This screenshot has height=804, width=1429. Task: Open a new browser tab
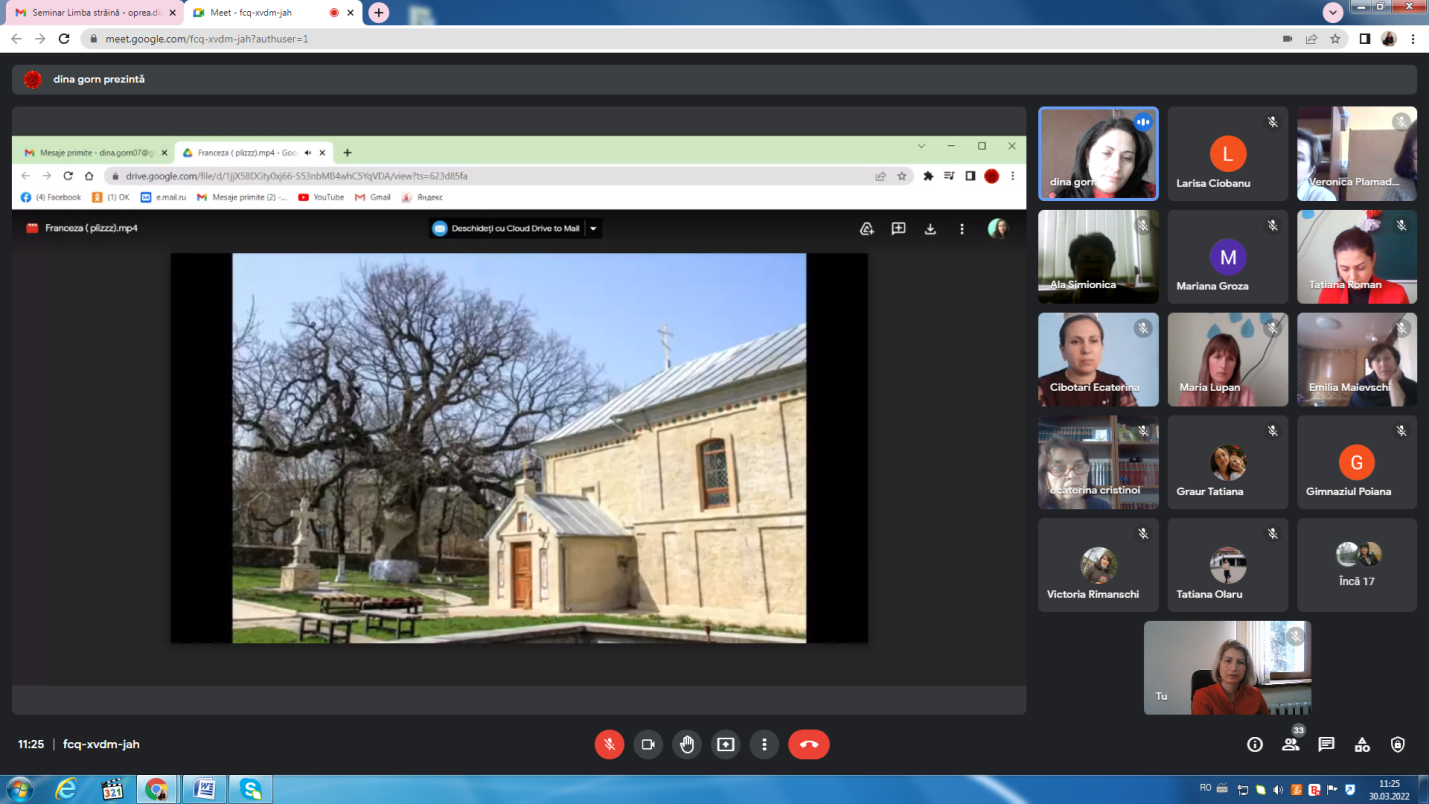(x=378, y=12)
